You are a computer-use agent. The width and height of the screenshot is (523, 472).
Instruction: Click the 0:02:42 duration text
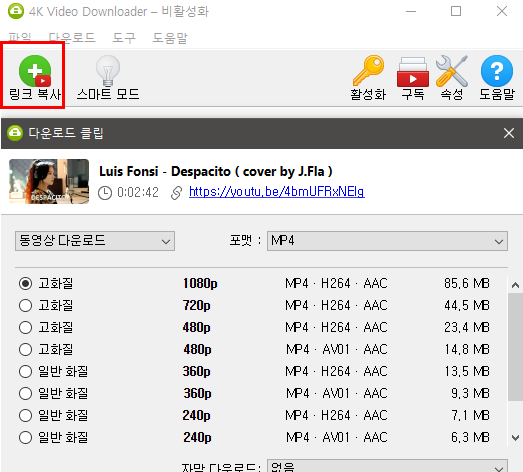pos(138,193)
